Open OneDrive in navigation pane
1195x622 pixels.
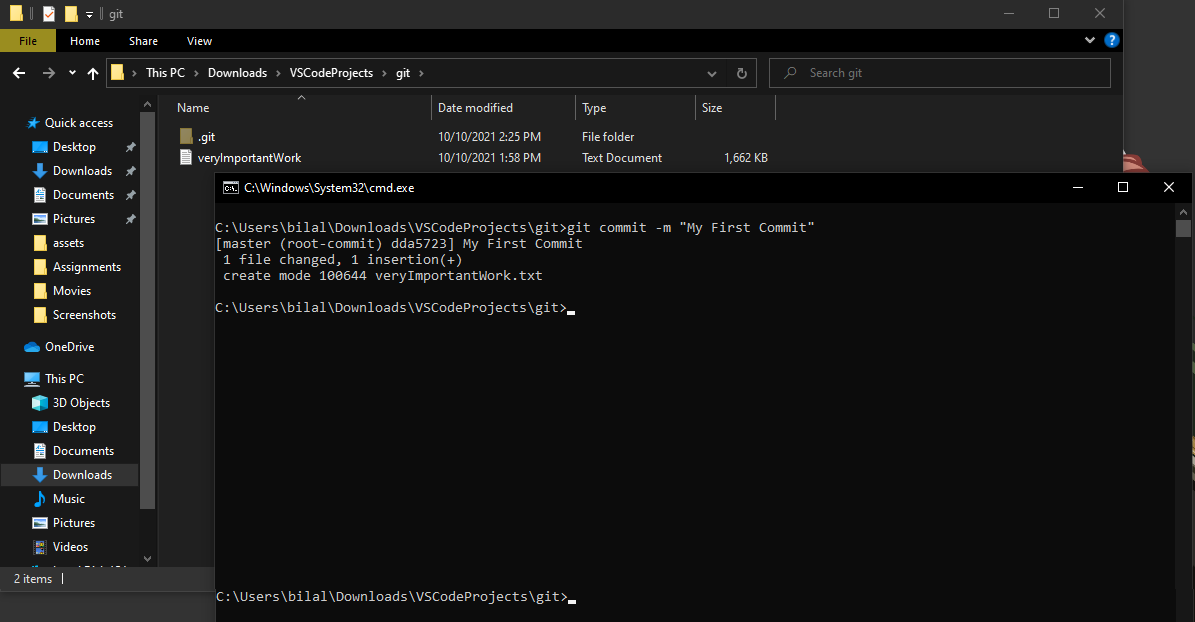click(69, 347)
